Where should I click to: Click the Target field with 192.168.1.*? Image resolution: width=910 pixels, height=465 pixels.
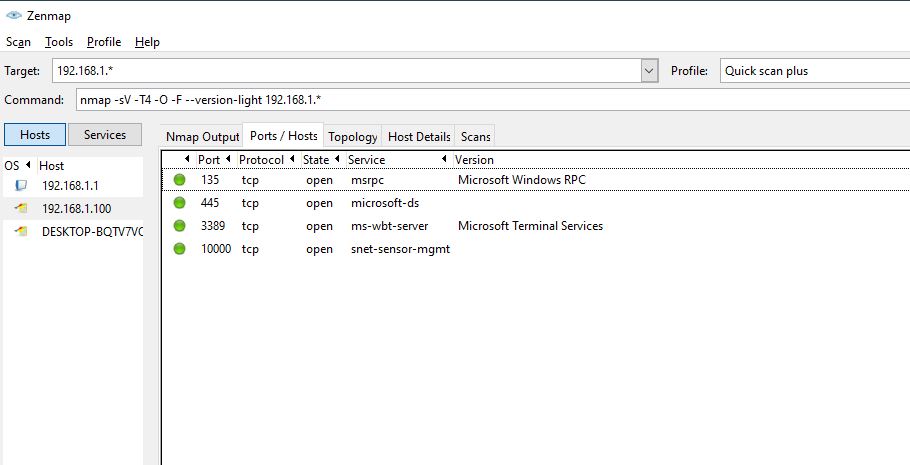(346, 71)
